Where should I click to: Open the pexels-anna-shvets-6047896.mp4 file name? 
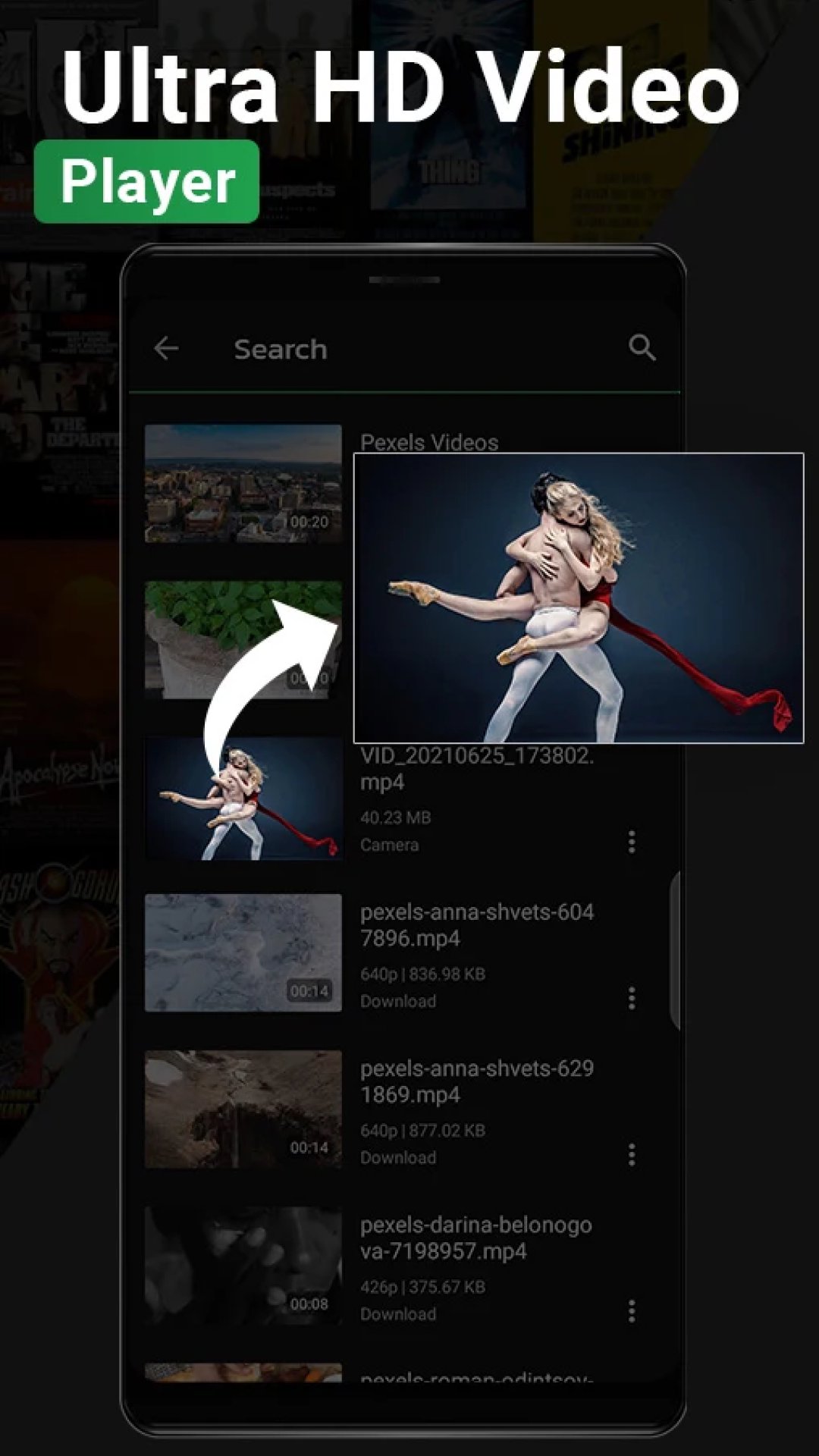476,925
